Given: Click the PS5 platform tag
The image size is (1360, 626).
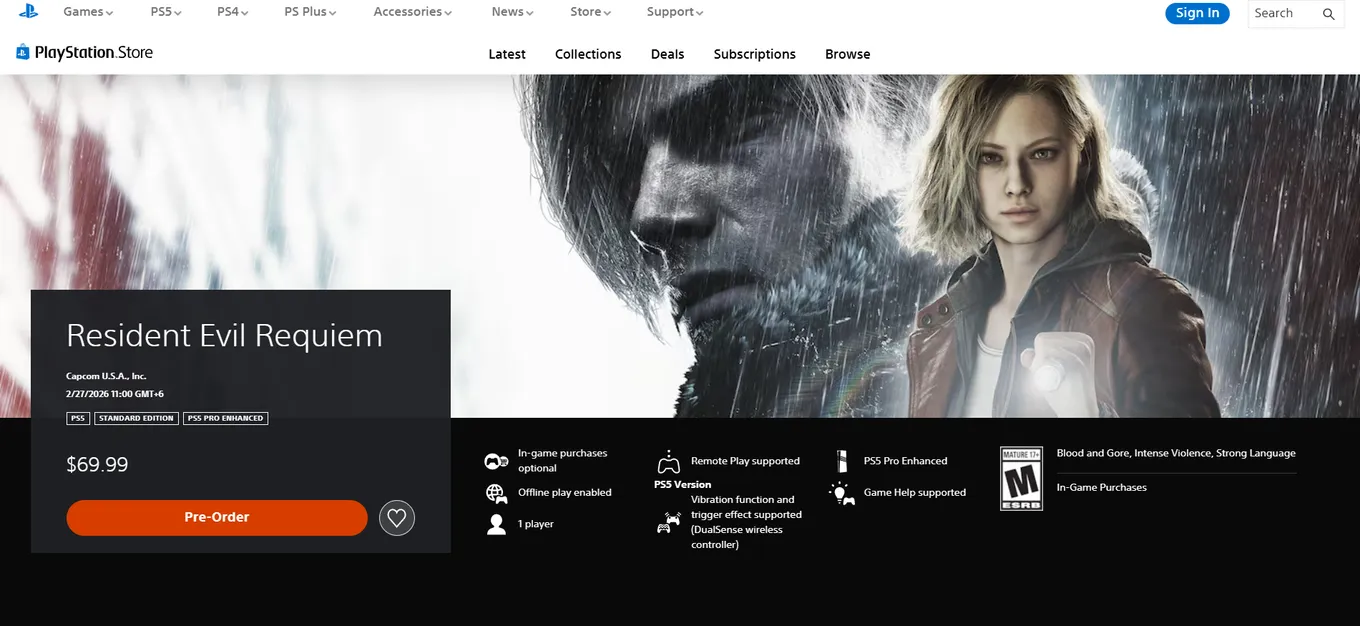Looking at the screenshot, I should point(78,418).
